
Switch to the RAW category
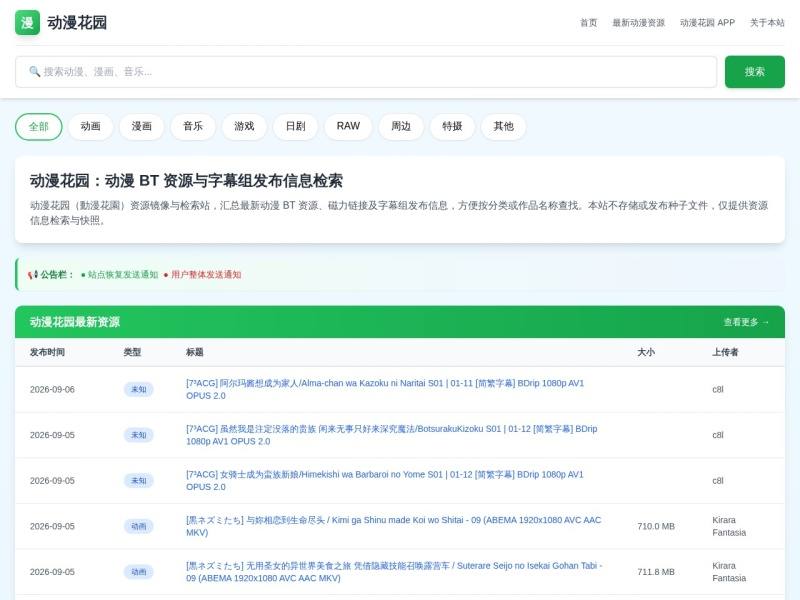point(348,127)
